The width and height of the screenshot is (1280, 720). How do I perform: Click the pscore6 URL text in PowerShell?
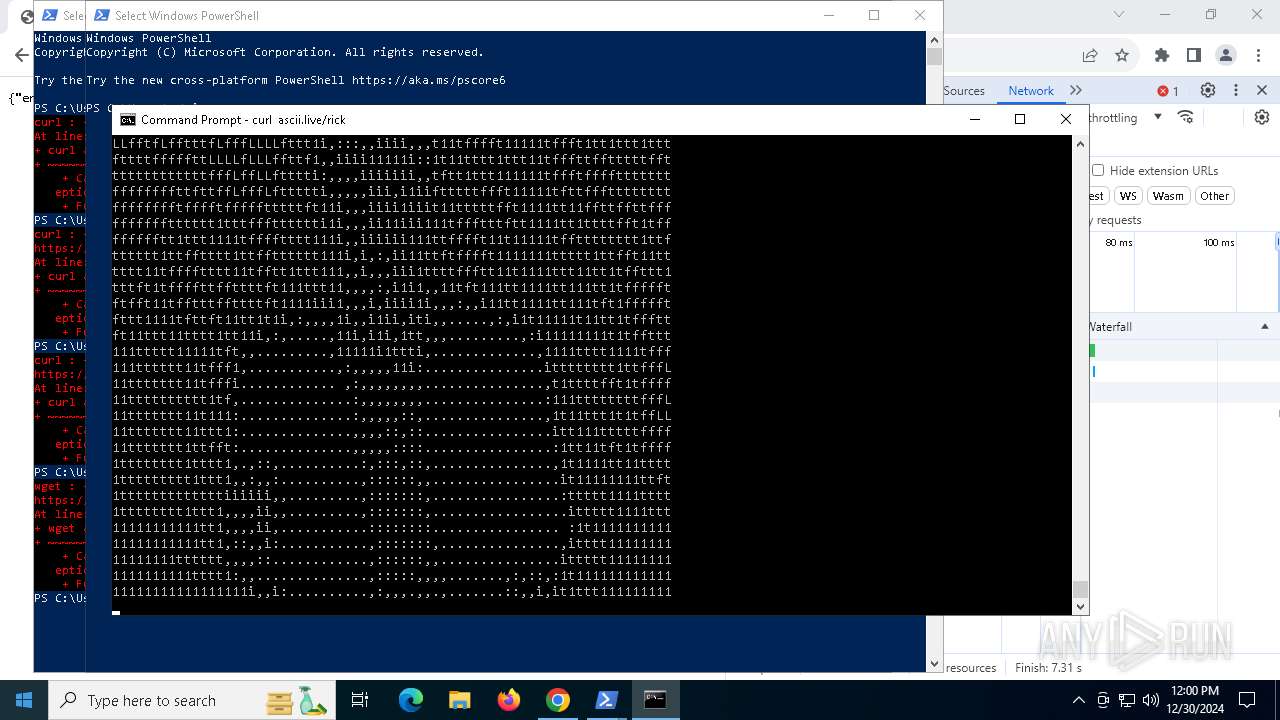[428, 80]
